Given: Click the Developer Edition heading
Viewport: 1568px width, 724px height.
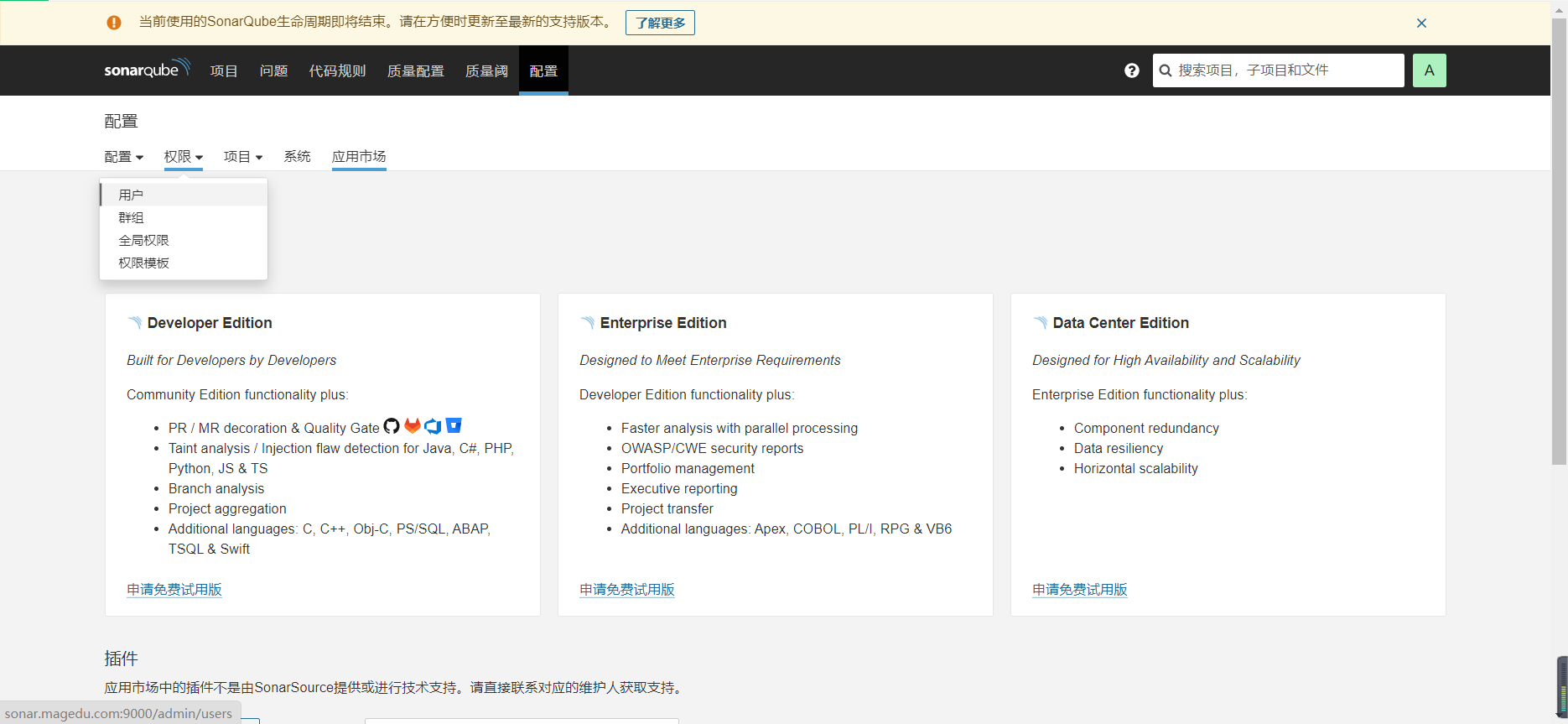Looking at the screenshot, I should (x=210, y=323).
